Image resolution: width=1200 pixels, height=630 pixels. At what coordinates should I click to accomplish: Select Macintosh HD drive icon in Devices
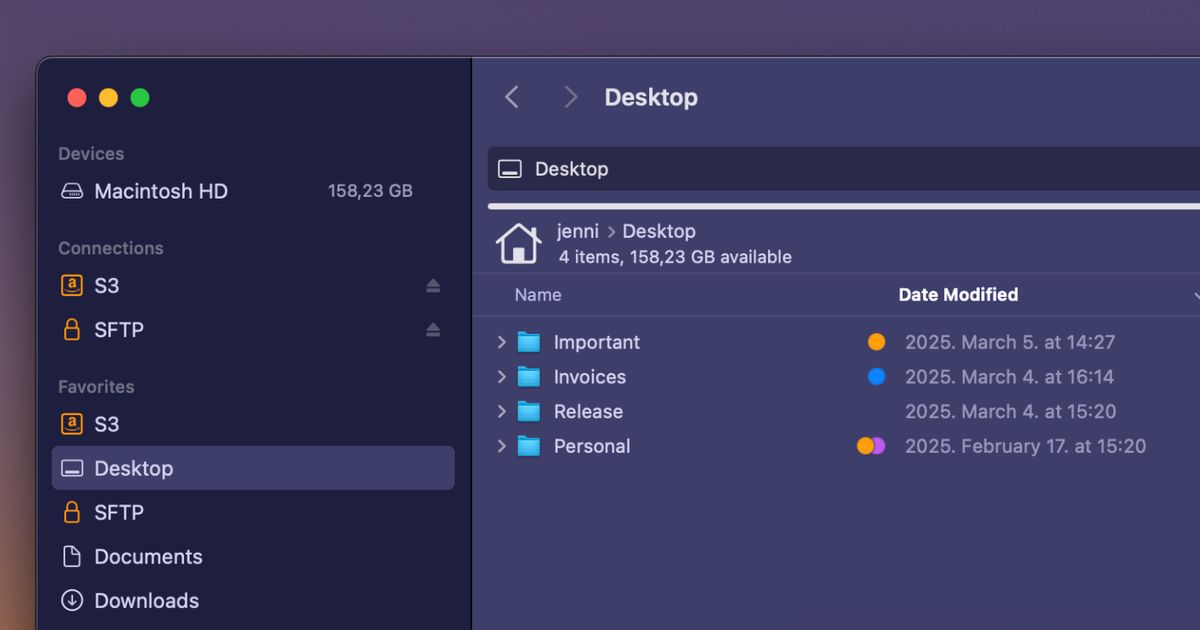(72, 191)
